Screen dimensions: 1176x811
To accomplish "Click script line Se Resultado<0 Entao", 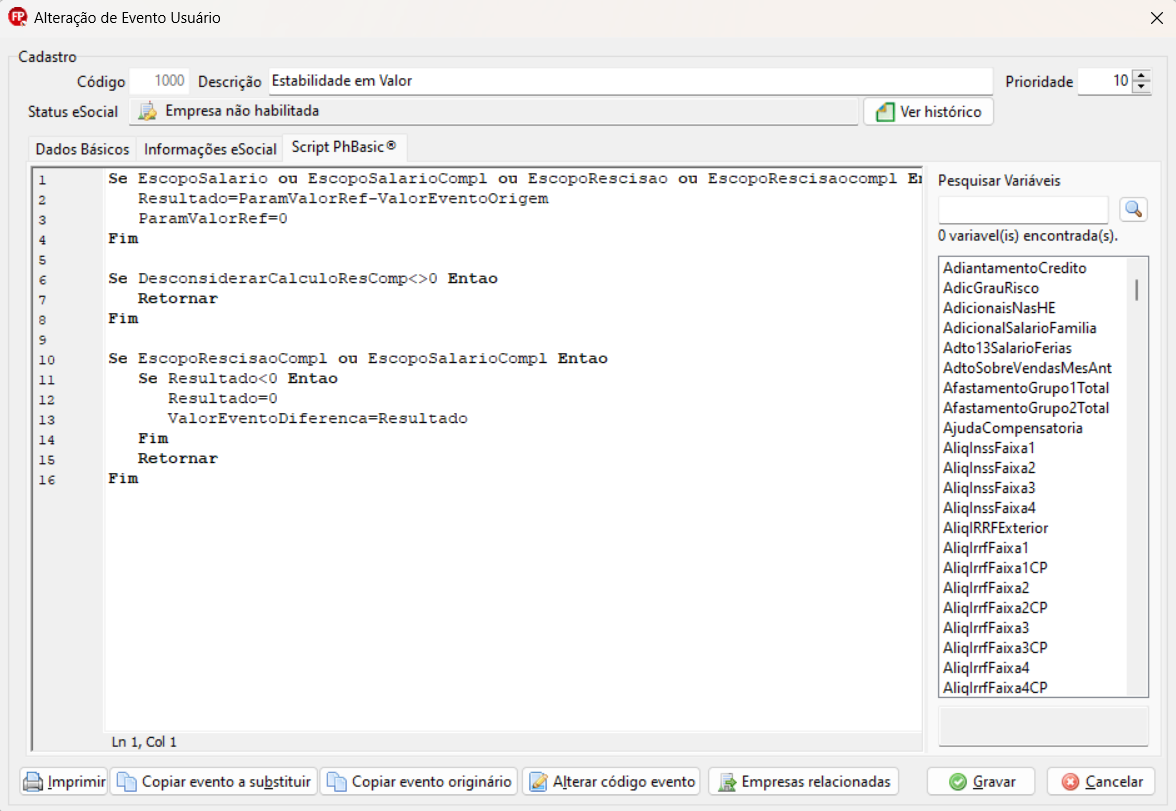I will [238, 379].
